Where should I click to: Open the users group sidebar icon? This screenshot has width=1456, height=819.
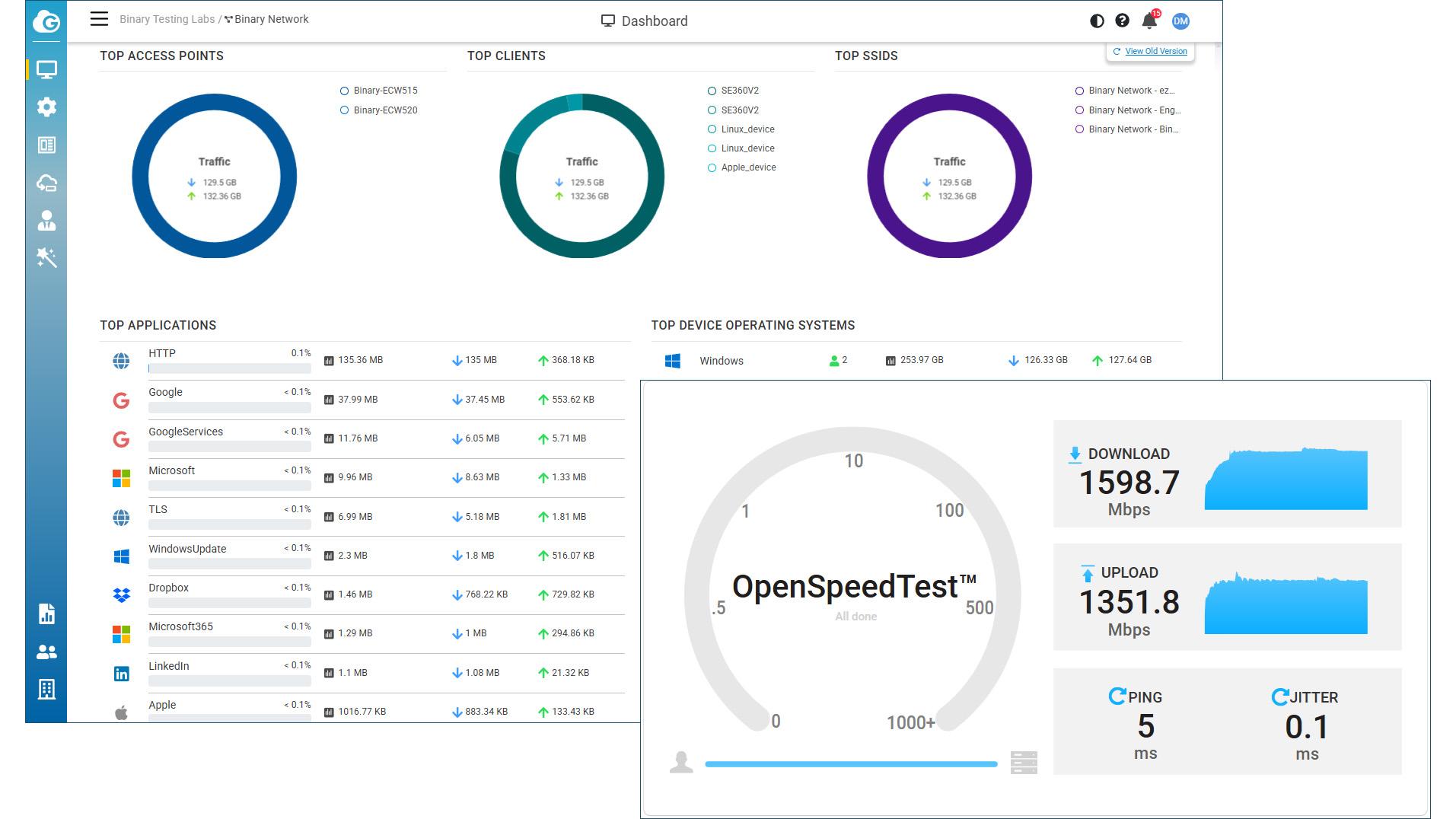pos(46,652)
